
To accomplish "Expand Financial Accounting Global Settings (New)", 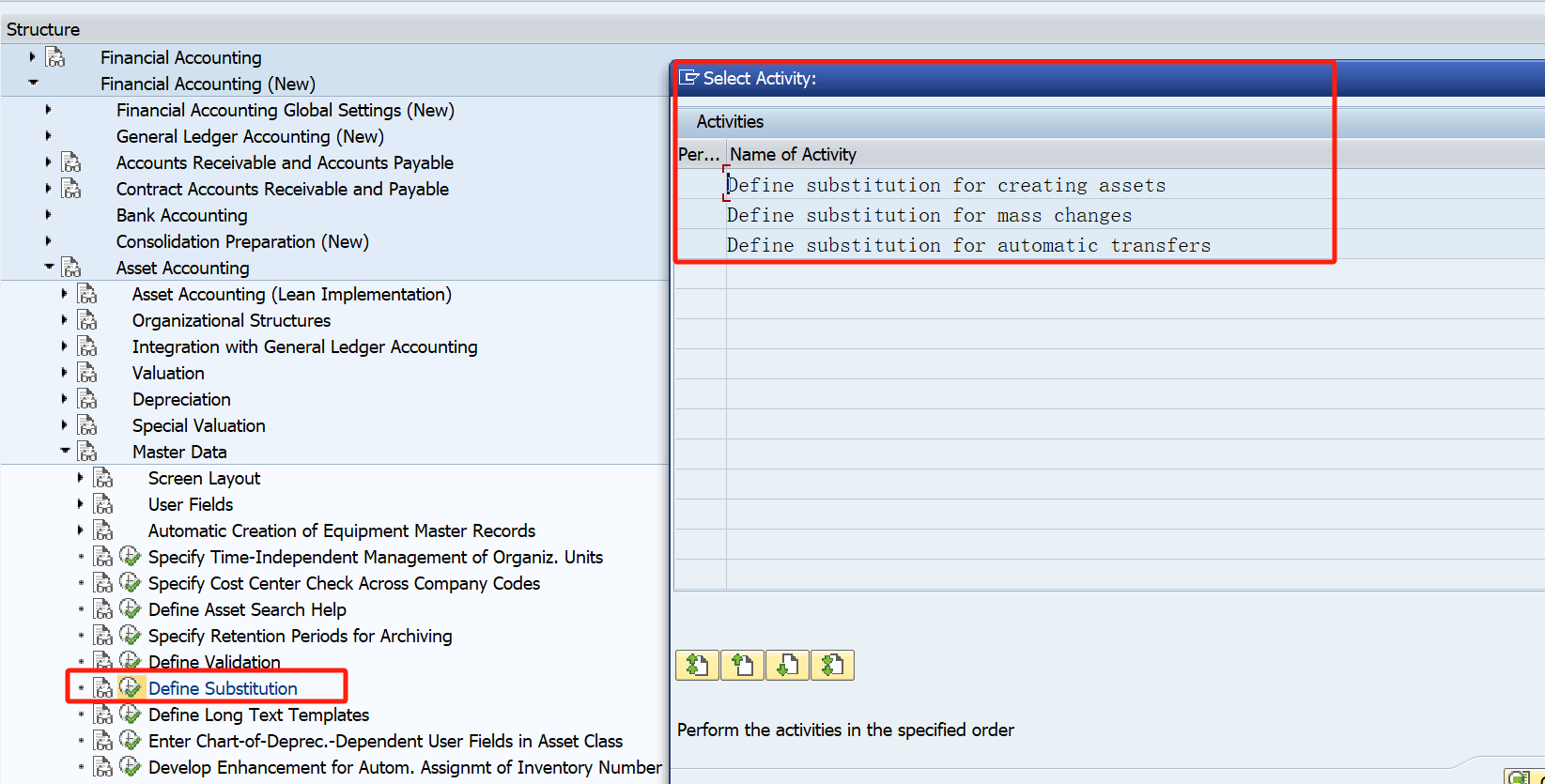I will click(48, 110).
